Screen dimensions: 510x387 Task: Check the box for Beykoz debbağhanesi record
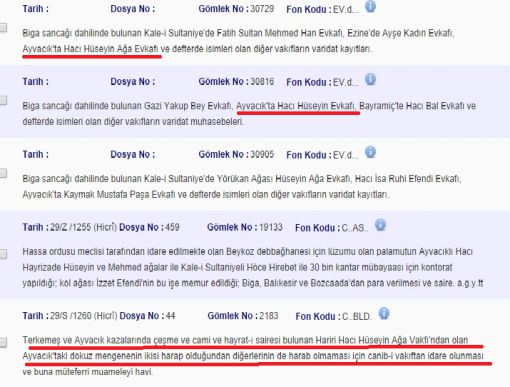(x=3, y=254)
